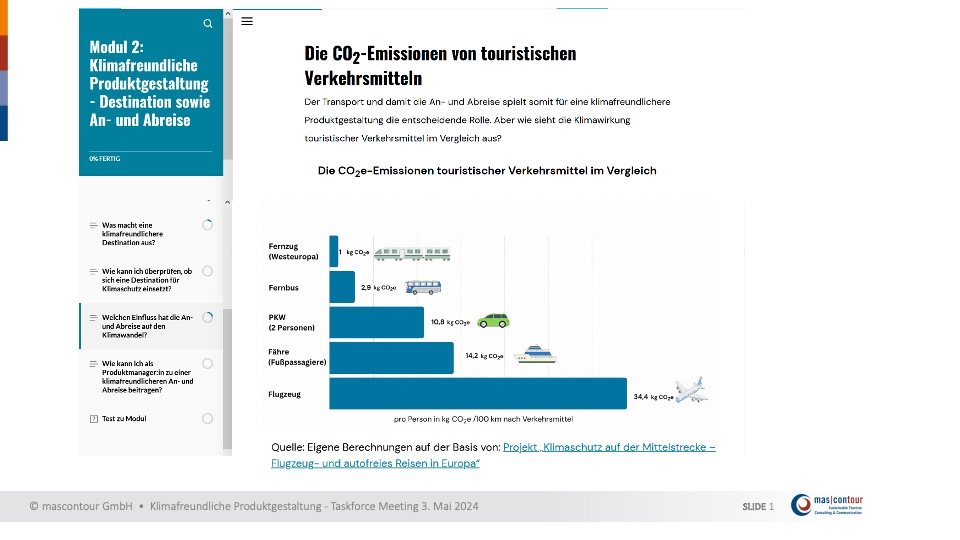The image size is (960, 540).
Task: Open link 'Projekt Klimaschutz auf der Mittelstrecke'
Action: tap(493, 455)
